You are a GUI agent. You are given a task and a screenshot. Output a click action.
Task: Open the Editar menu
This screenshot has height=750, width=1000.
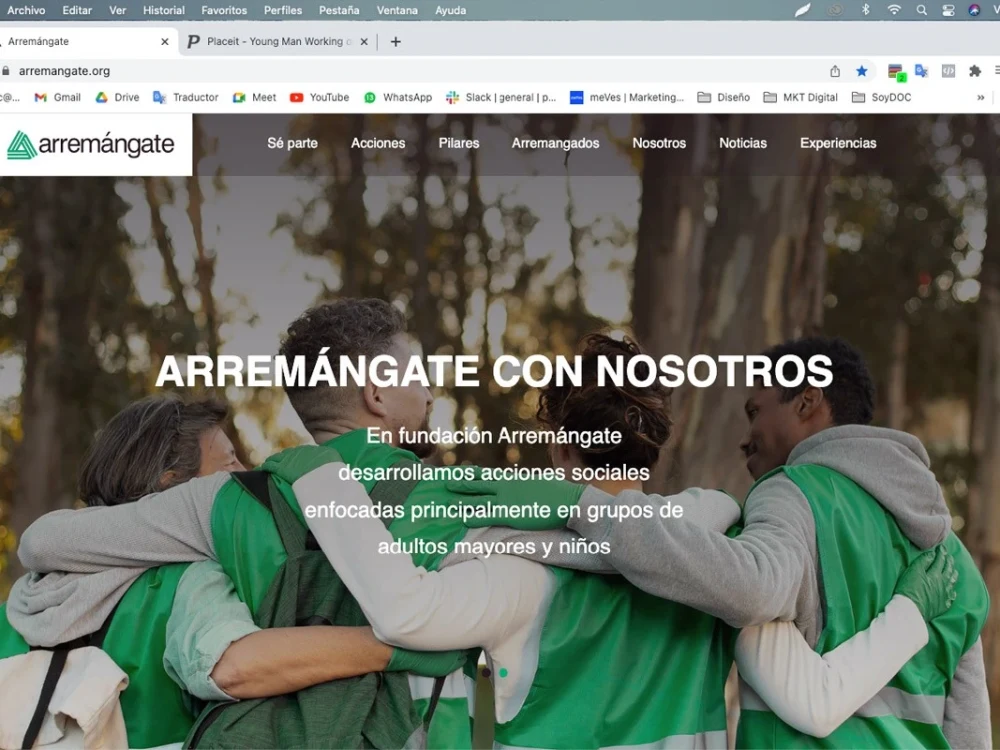point(77,10)
